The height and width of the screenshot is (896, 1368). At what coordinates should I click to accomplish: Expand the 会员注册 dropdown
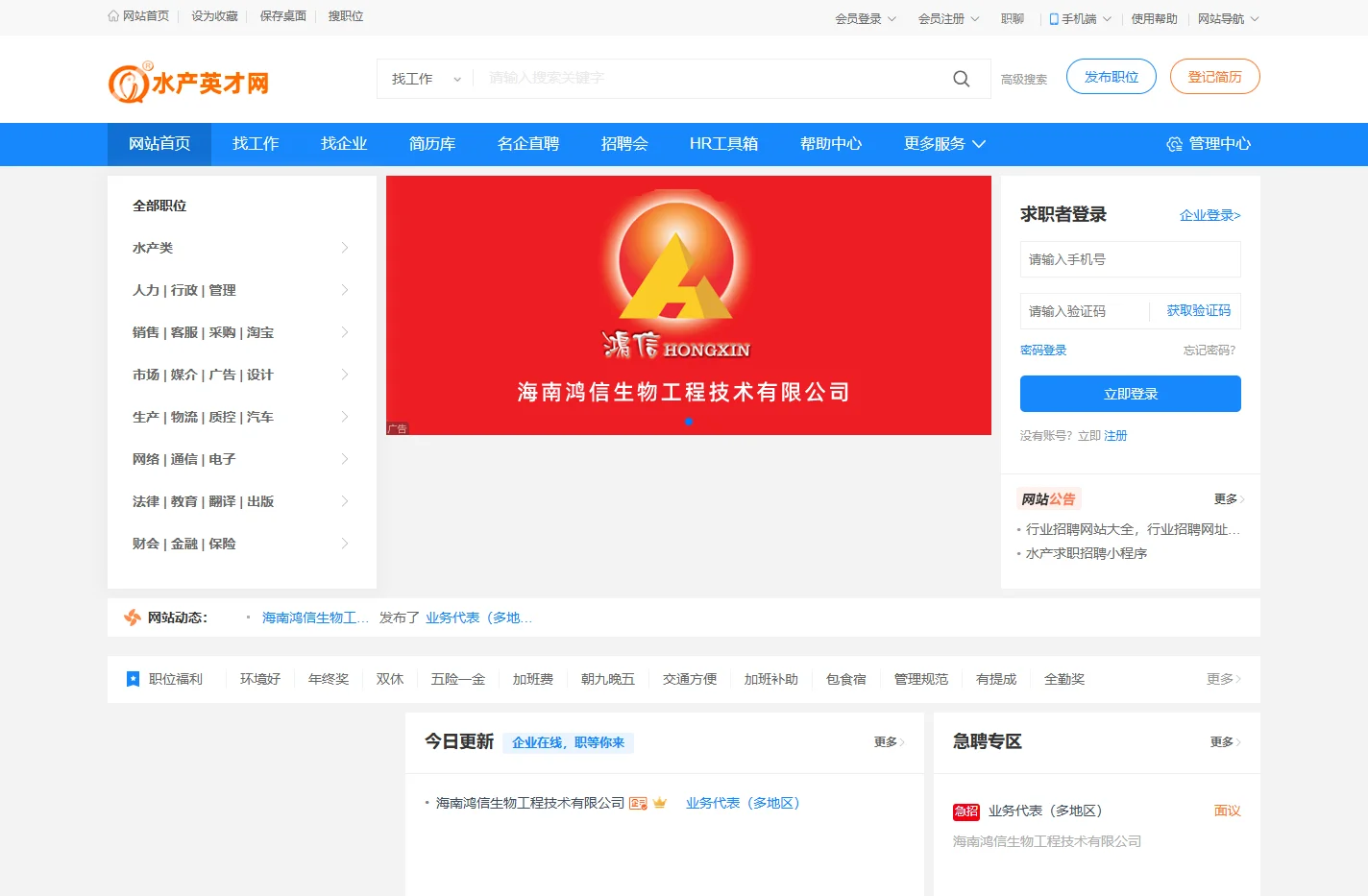coord(949,18)
